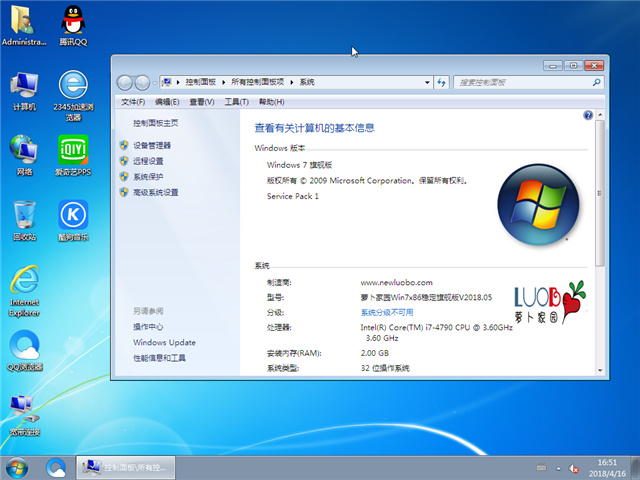Open recent pages dropdown beside forward arrow
The height and width of the screenshot is (480, 640).
click(155, 83)
